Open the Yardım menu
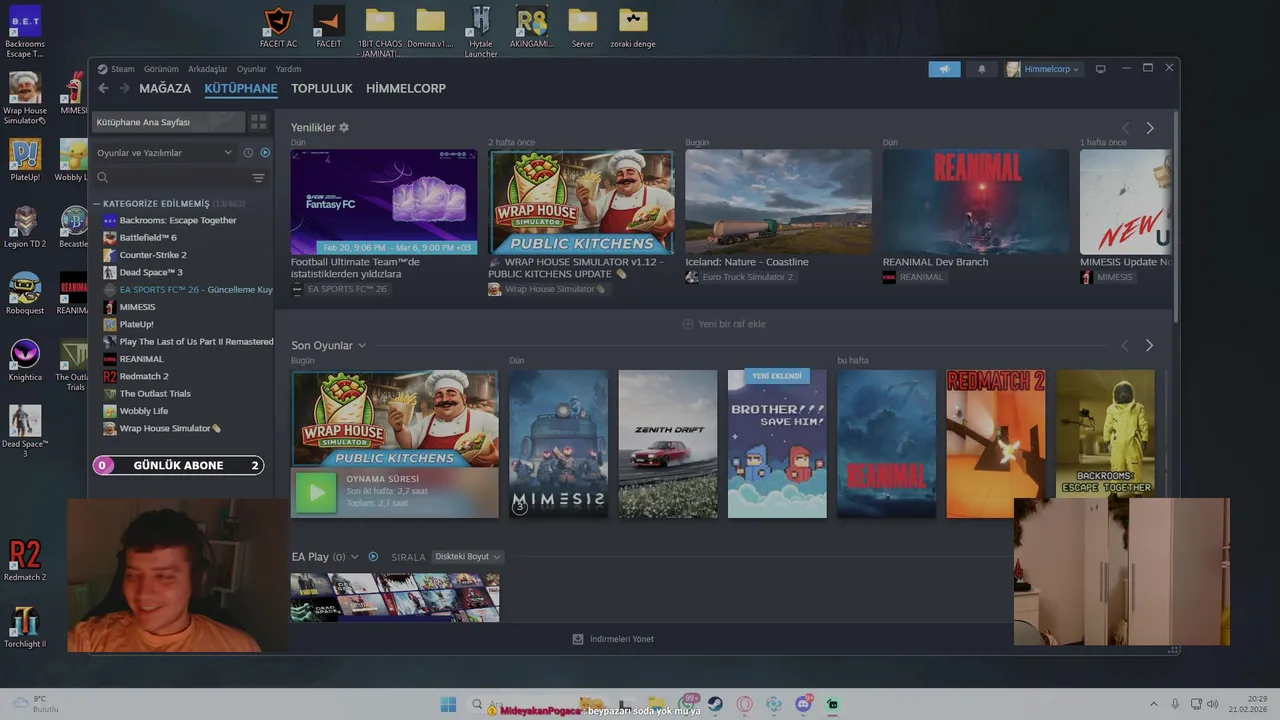 pos(288,69)
